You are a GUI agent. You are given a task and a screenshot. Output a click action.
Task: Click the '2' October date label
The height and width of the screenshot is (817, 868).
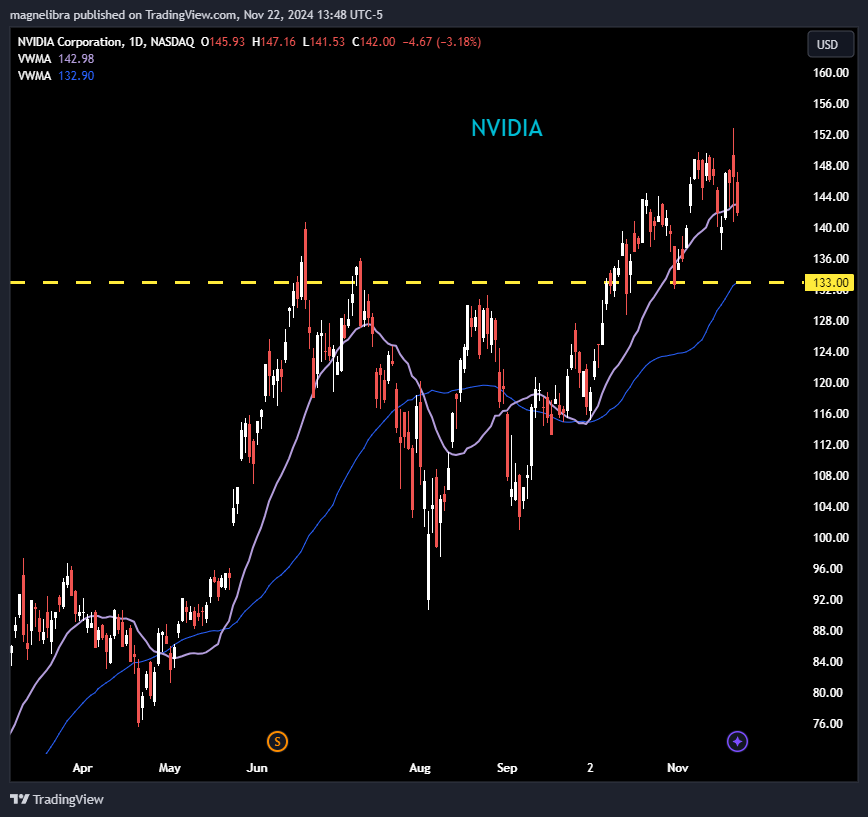pyautogui.click(x=590, y=768)
